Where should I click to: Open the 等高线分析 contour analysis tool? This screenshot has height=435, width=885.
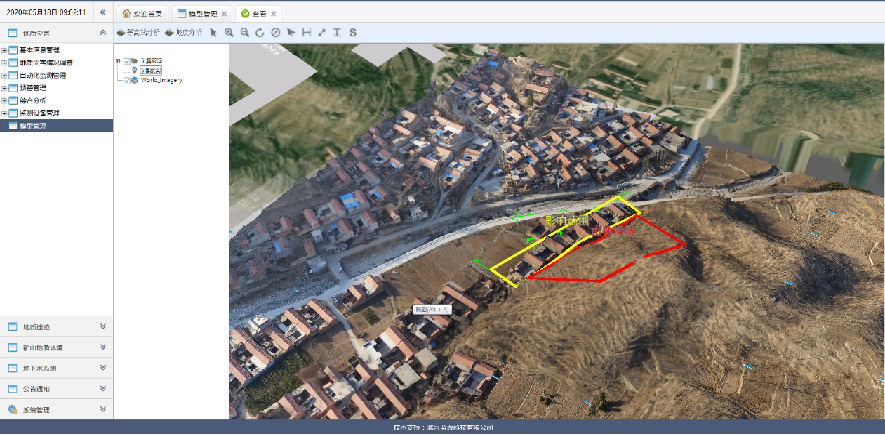point(138,33)
